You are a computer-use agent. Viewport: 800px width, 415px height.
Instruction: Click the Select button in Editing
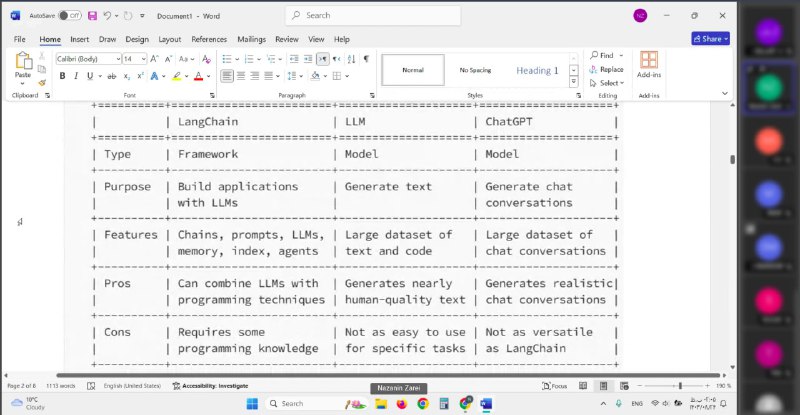pyautogui.click(x=607, y=83)
